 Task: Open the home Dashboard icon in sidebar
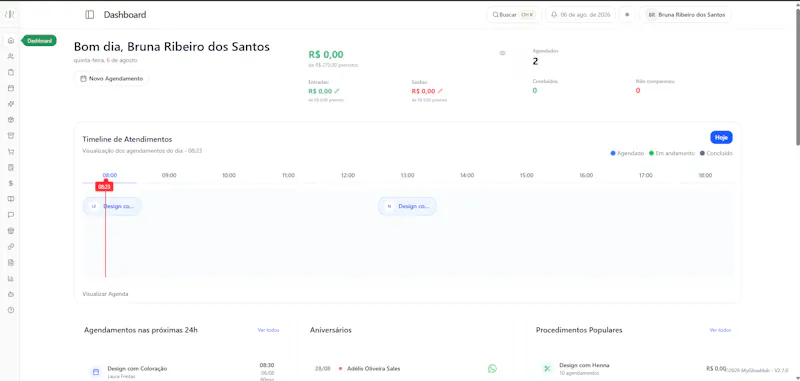(11, 40)
